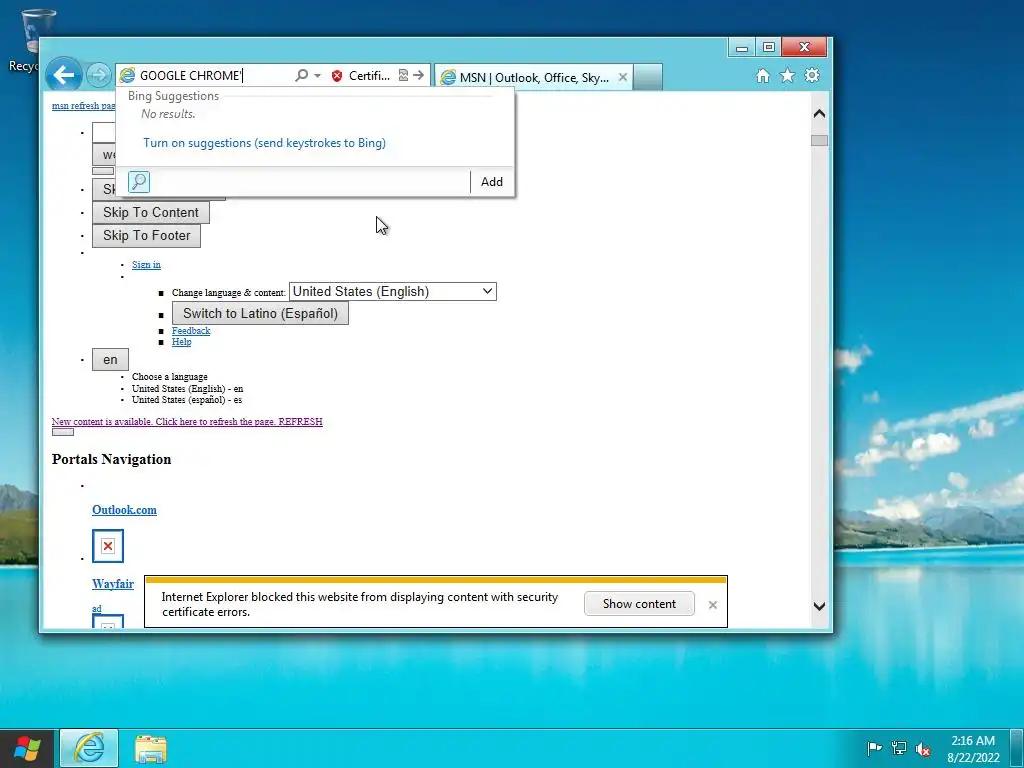Viewport: 1024px width, 768px height.
Task: Maximize the Internet Explorer window
Action: (x=769, y=48)
